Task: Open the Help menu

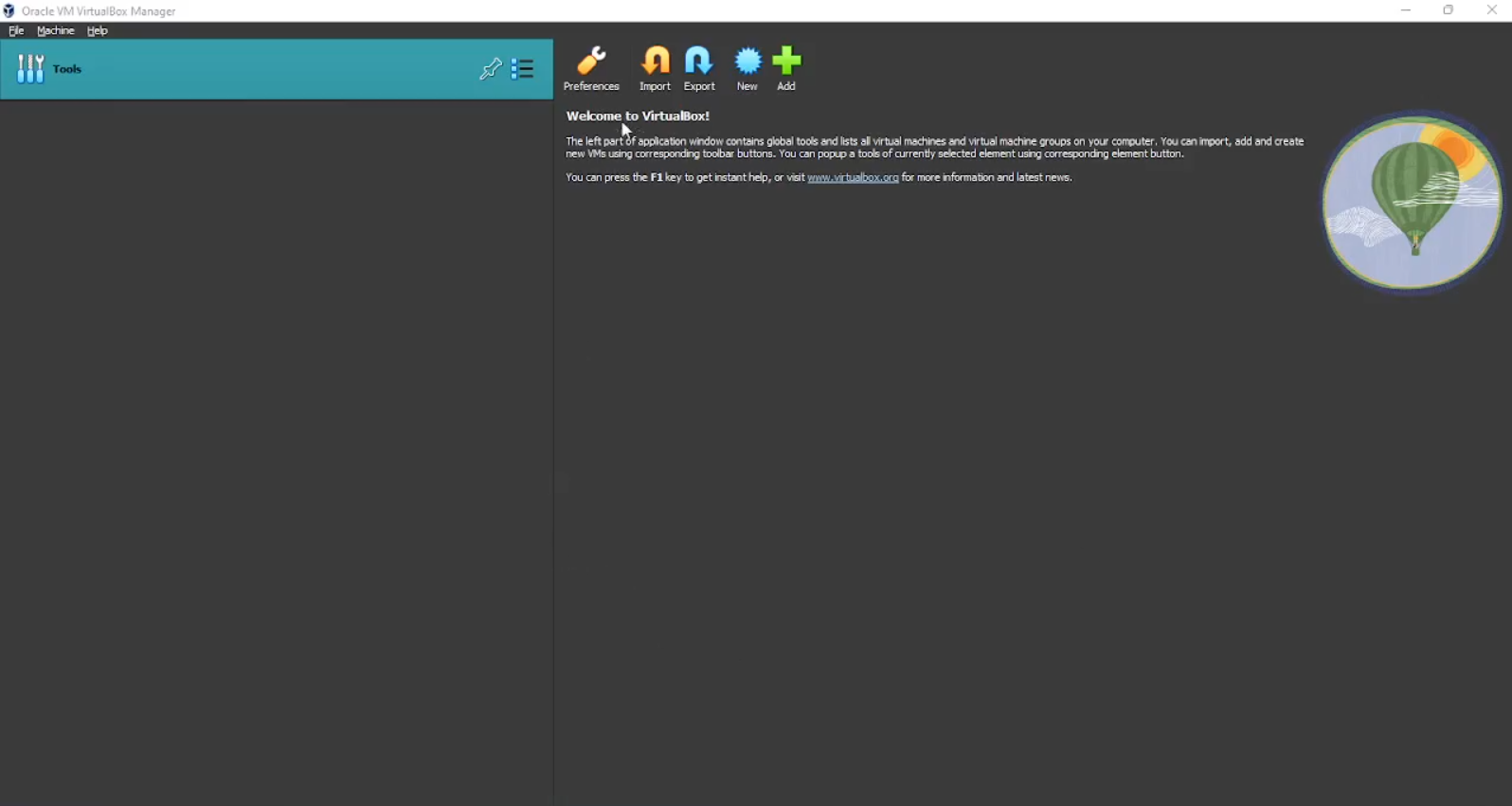Action: (98, 31)
